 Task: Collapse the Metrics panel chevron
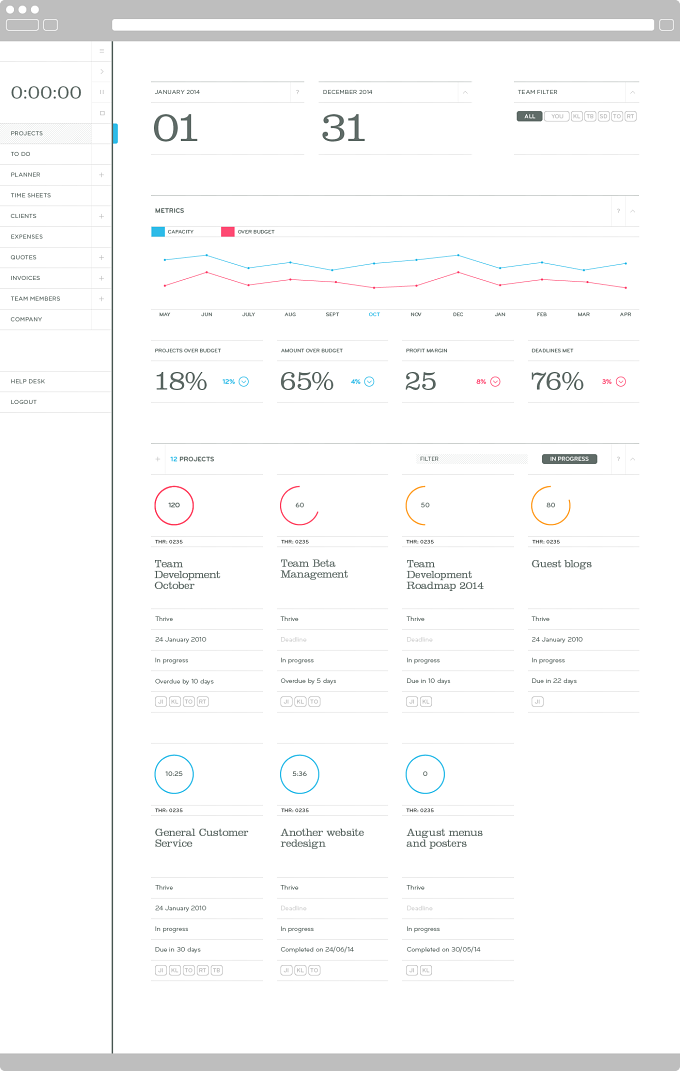pyautogui.click(x=632, y=211)
